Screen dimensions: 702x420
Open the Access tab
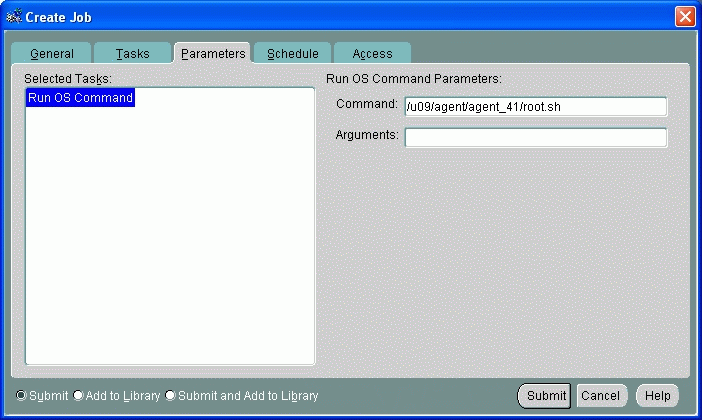pyautogui.click(x=372, y=54)
